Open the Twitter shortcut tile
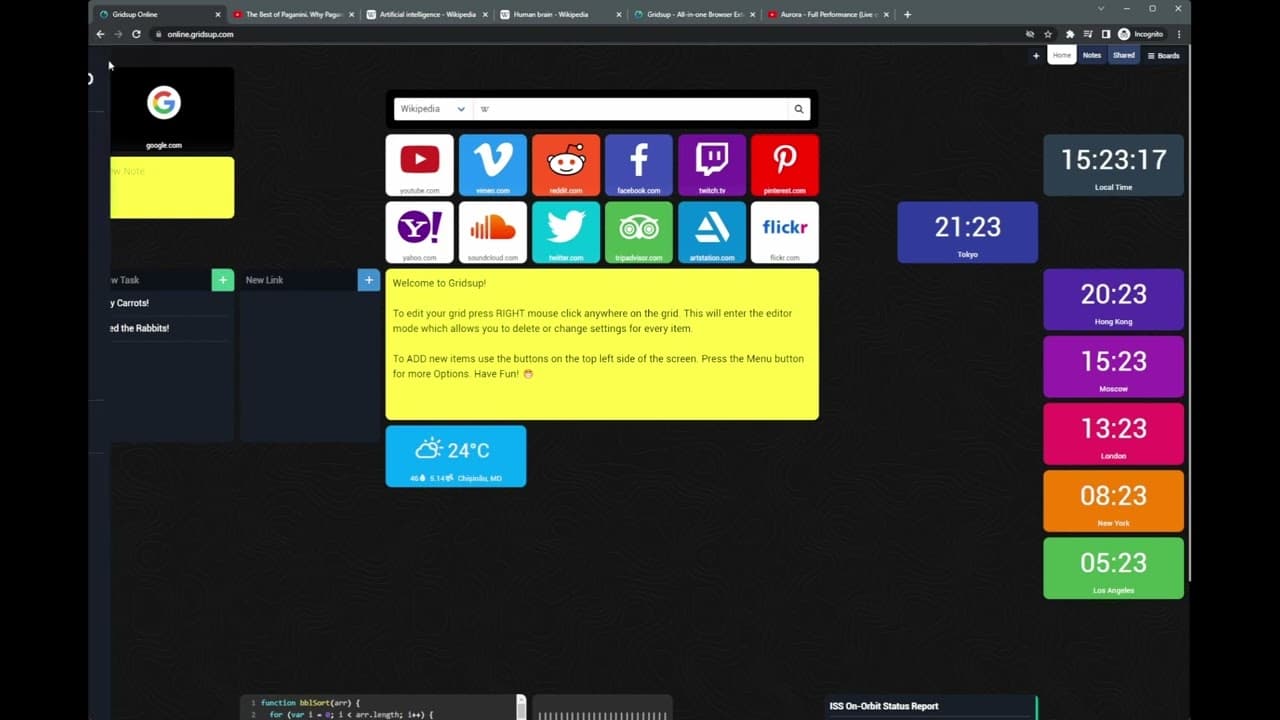The height and width of the screenshot is (720, 1280). click(565, 232)
